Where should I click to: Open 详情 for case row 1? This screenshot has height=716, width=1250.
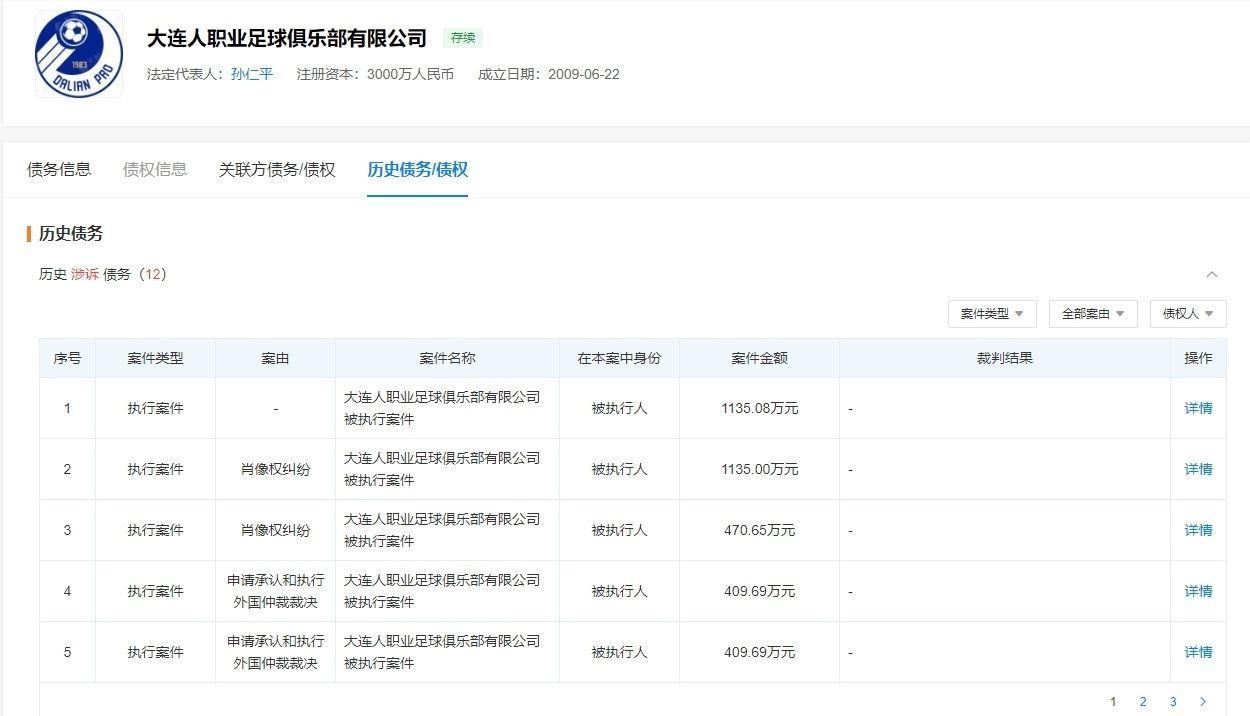pyautogui.click(x=1198, y=408)
